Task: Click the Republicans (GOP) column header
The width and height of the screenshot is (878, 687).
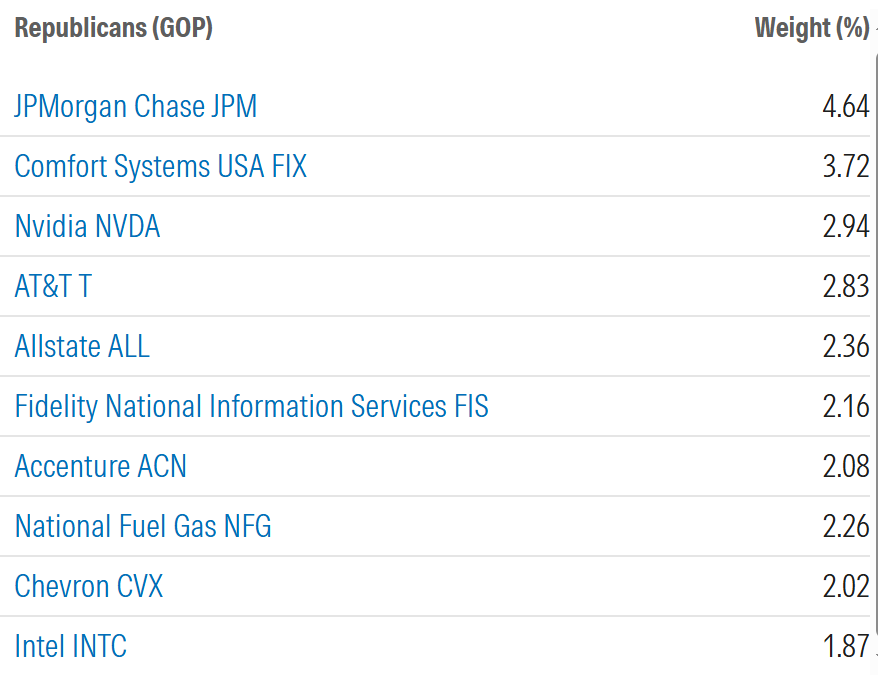Action: 114,27
